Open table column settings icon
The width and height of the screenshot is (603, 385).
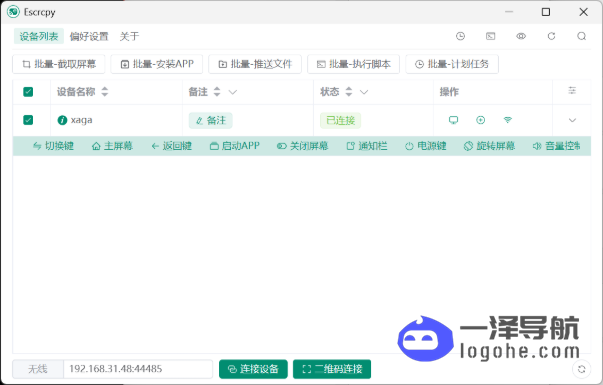pos(572,91)
